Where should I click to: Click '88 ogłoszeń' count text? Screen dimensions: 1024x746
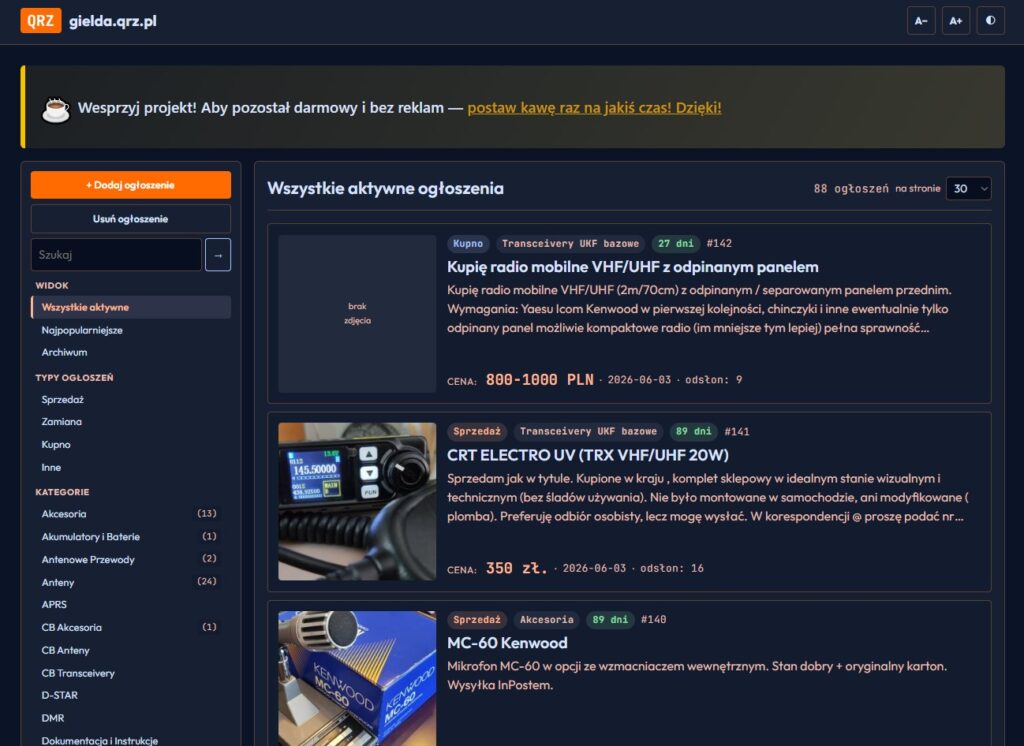point(851,189)
